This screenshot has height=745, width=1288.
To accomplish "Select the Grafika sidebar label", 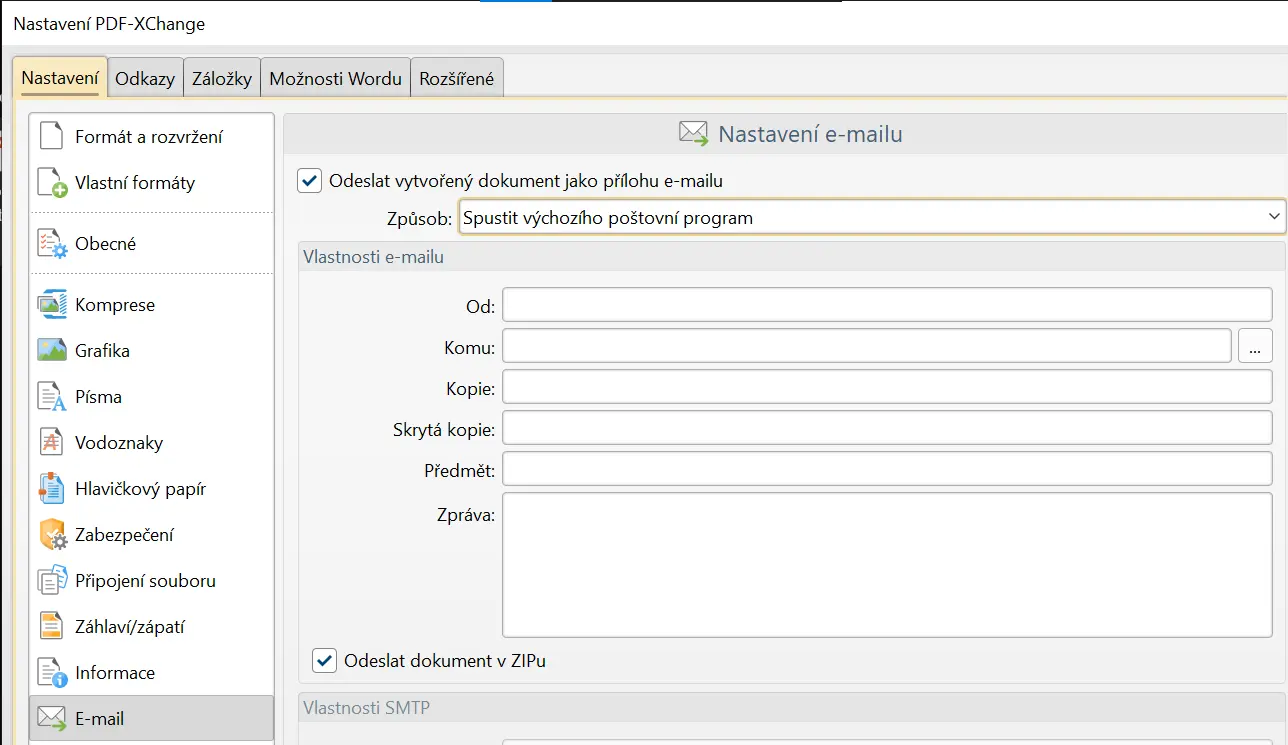I will point(102,351).
